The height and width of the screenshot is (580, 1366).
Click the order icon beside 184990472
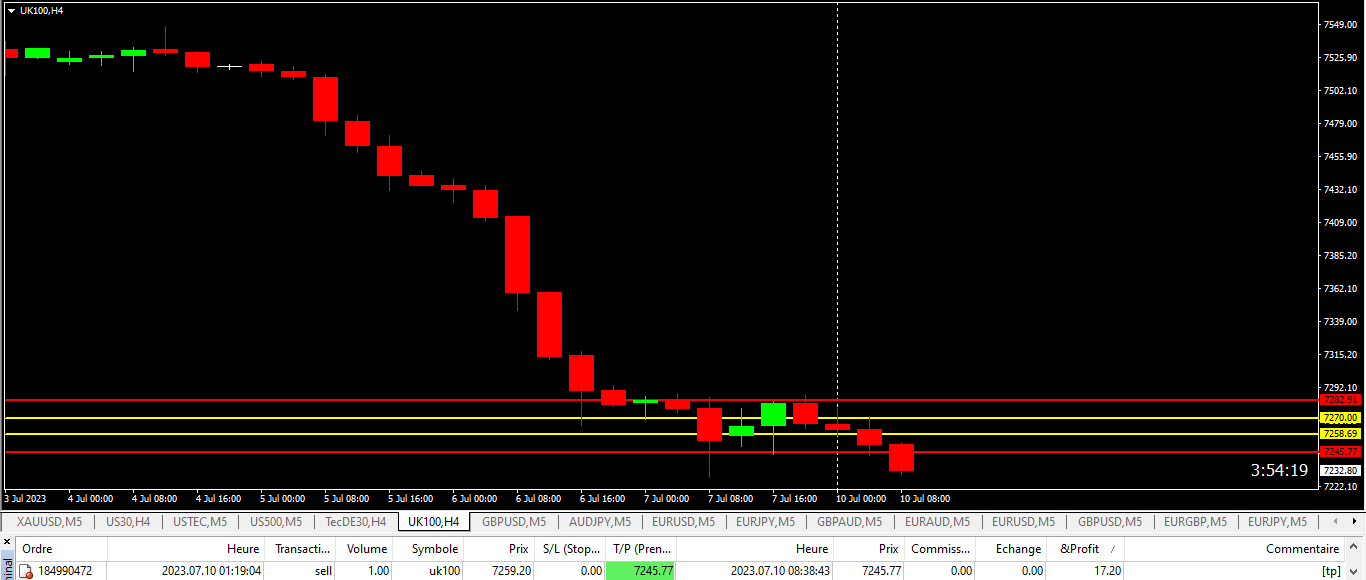pyautogui.click(x=27, y=571)
